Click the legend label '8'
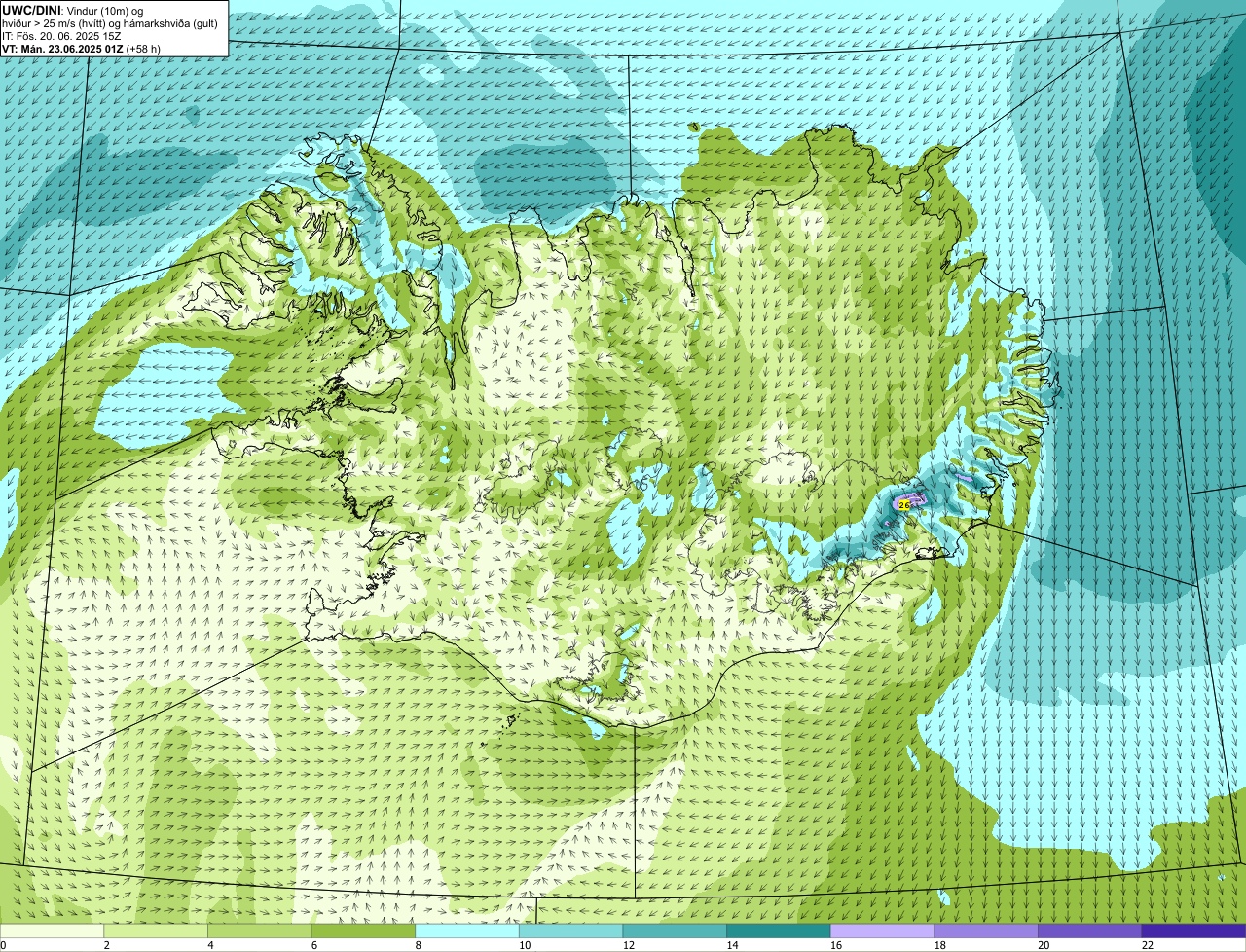 418,945
